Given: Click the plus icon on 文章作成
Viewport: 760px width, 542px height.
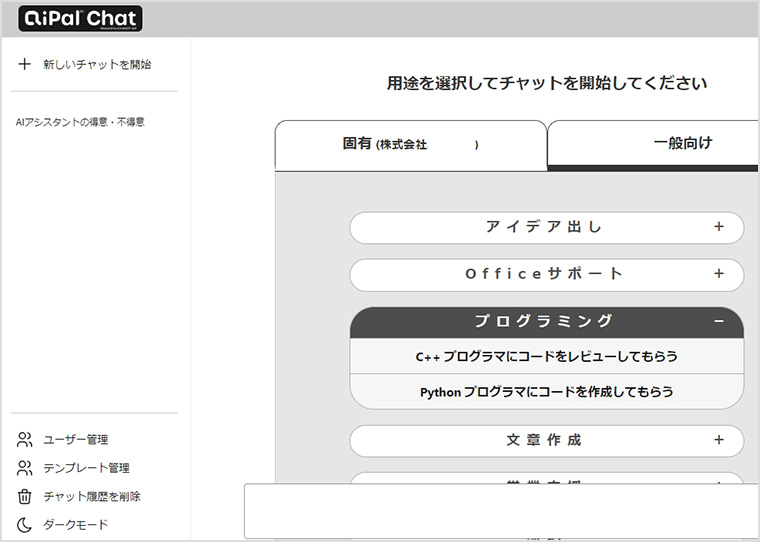Looking at the screenshot, I should pos(719,440).
